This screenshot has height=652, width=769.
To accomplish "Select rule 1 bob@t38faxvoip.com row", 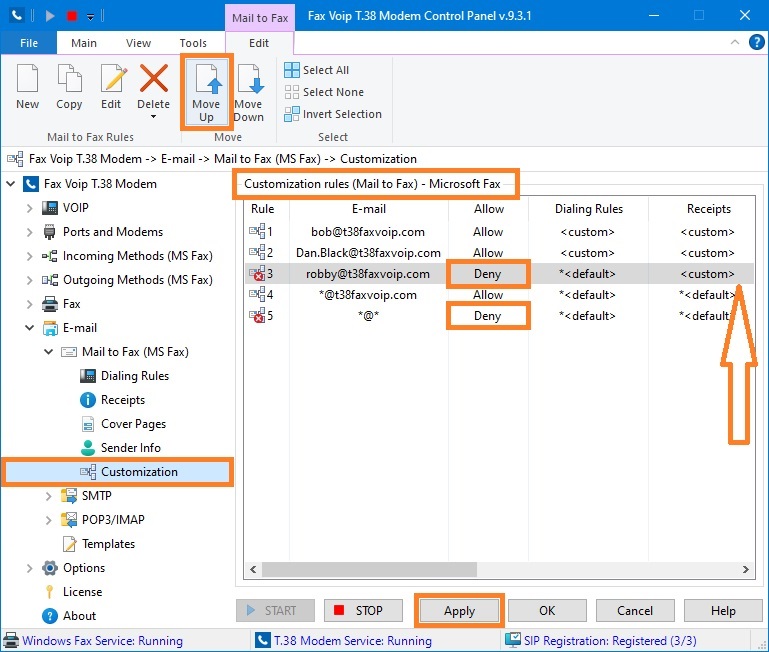I will point(499,232).
